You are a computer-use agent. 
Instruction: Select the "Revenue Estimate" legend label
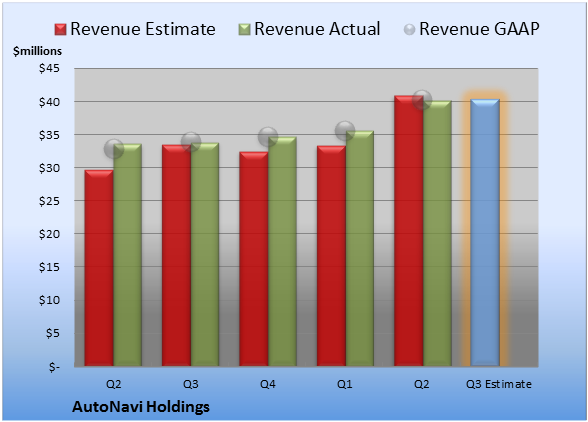(143, 29)
